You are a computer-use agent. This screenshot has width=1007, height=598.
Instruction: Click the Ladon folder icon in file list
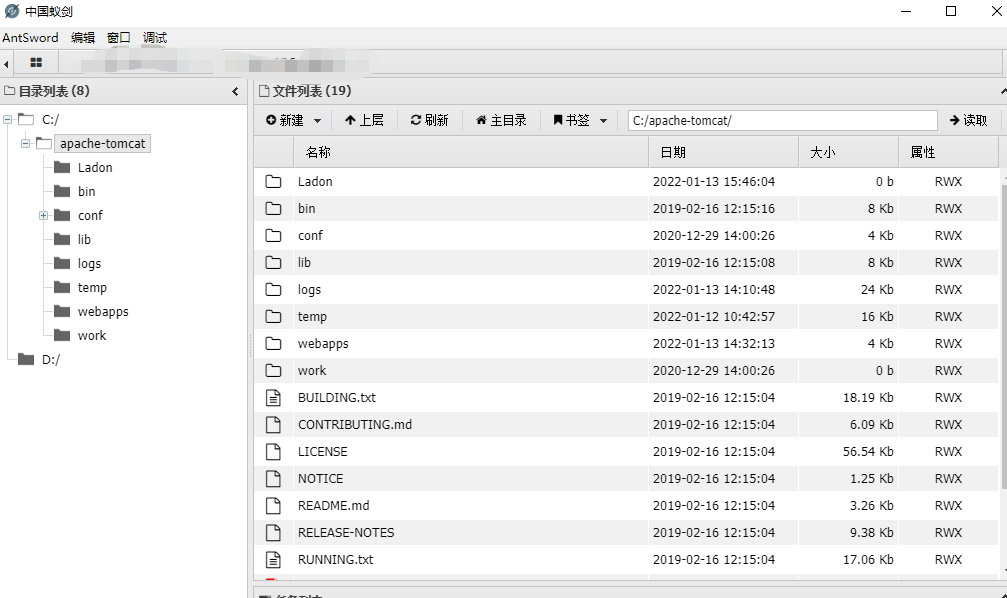(273, 181)
